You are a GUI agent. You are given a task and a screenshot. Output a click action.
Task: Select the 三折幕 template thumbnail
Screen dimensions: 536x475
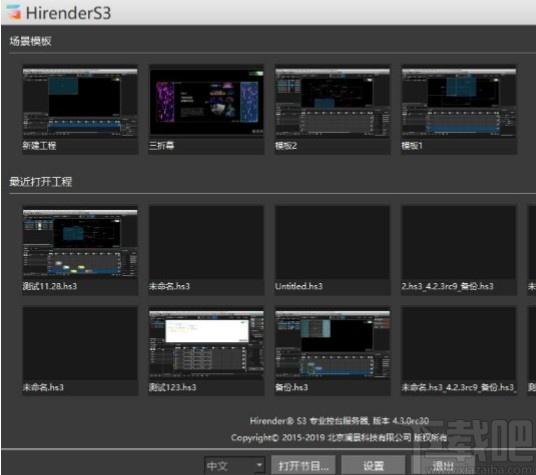point(206,102)
